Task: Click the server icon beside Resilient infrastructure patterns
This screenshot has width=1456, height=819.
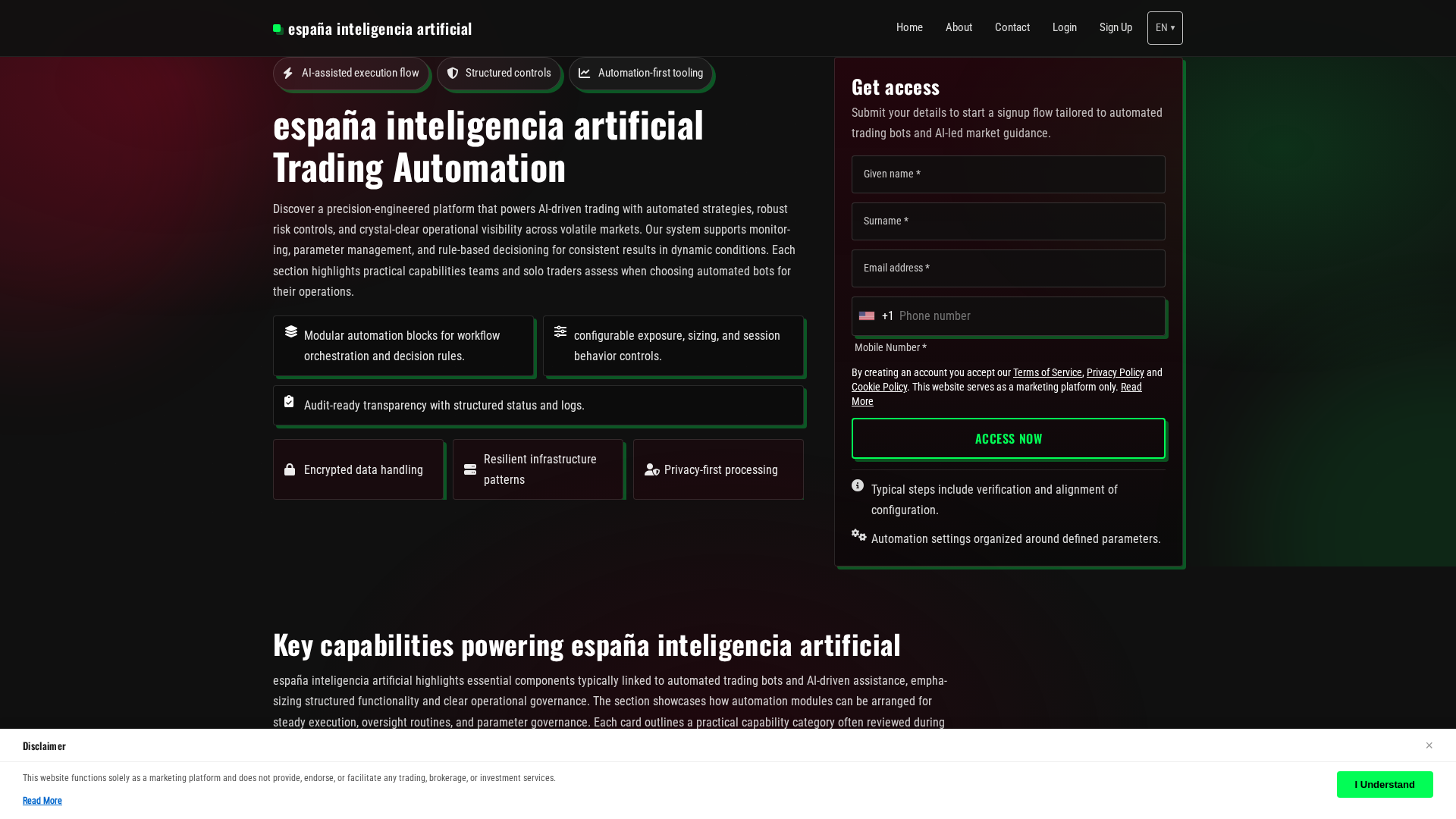Action: pos(470,469)
